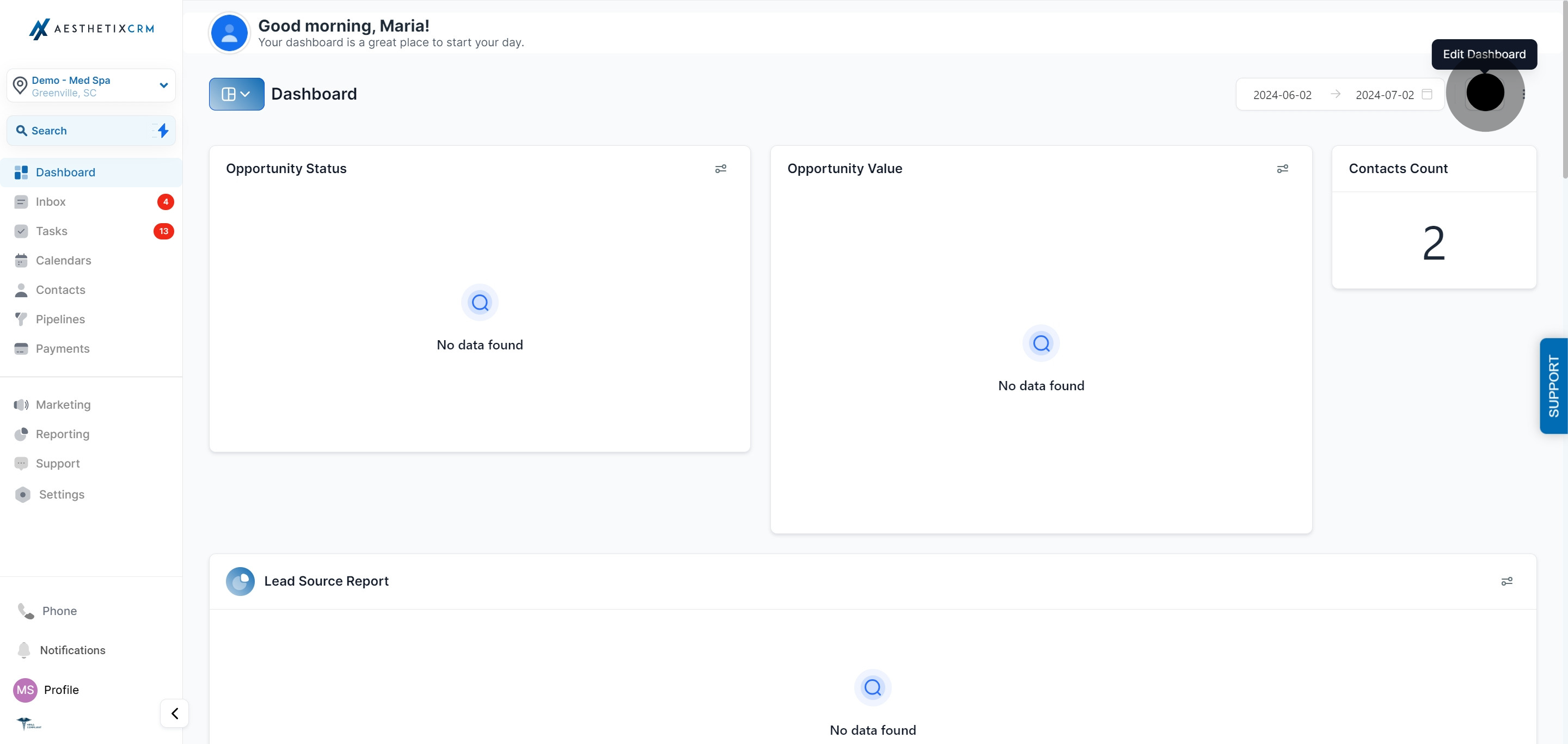Open the Notifications bell

pos(24,650)
